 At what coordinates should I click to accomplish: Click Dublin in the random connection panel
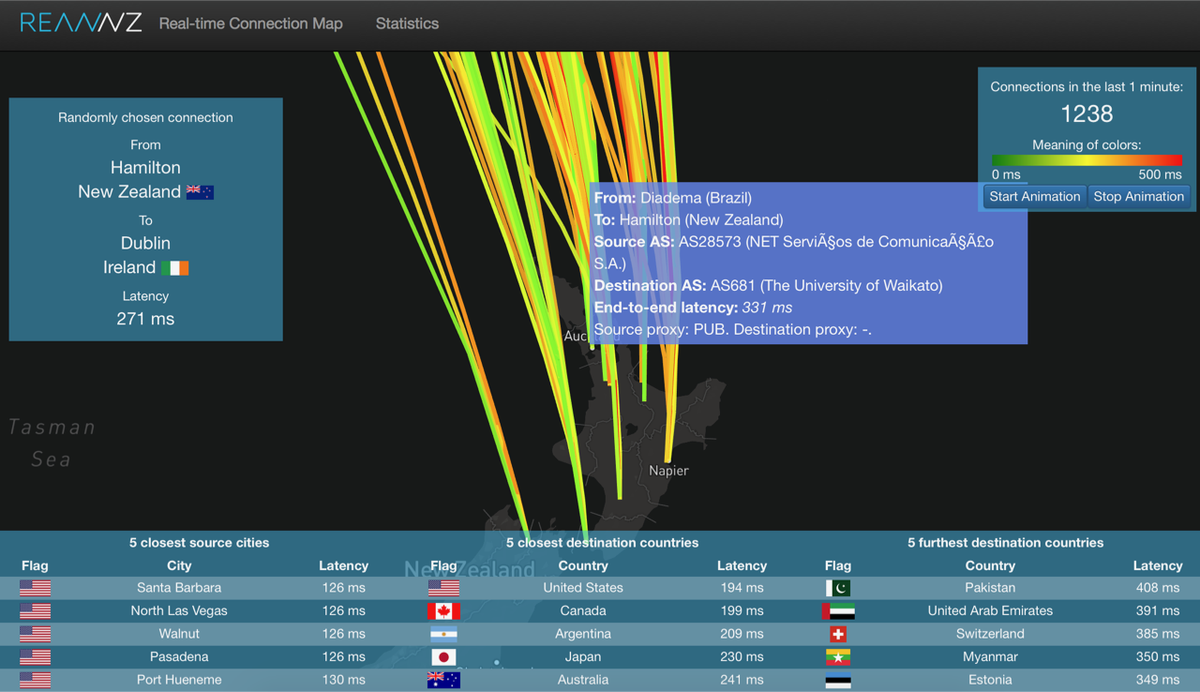(x=146, y=243)
